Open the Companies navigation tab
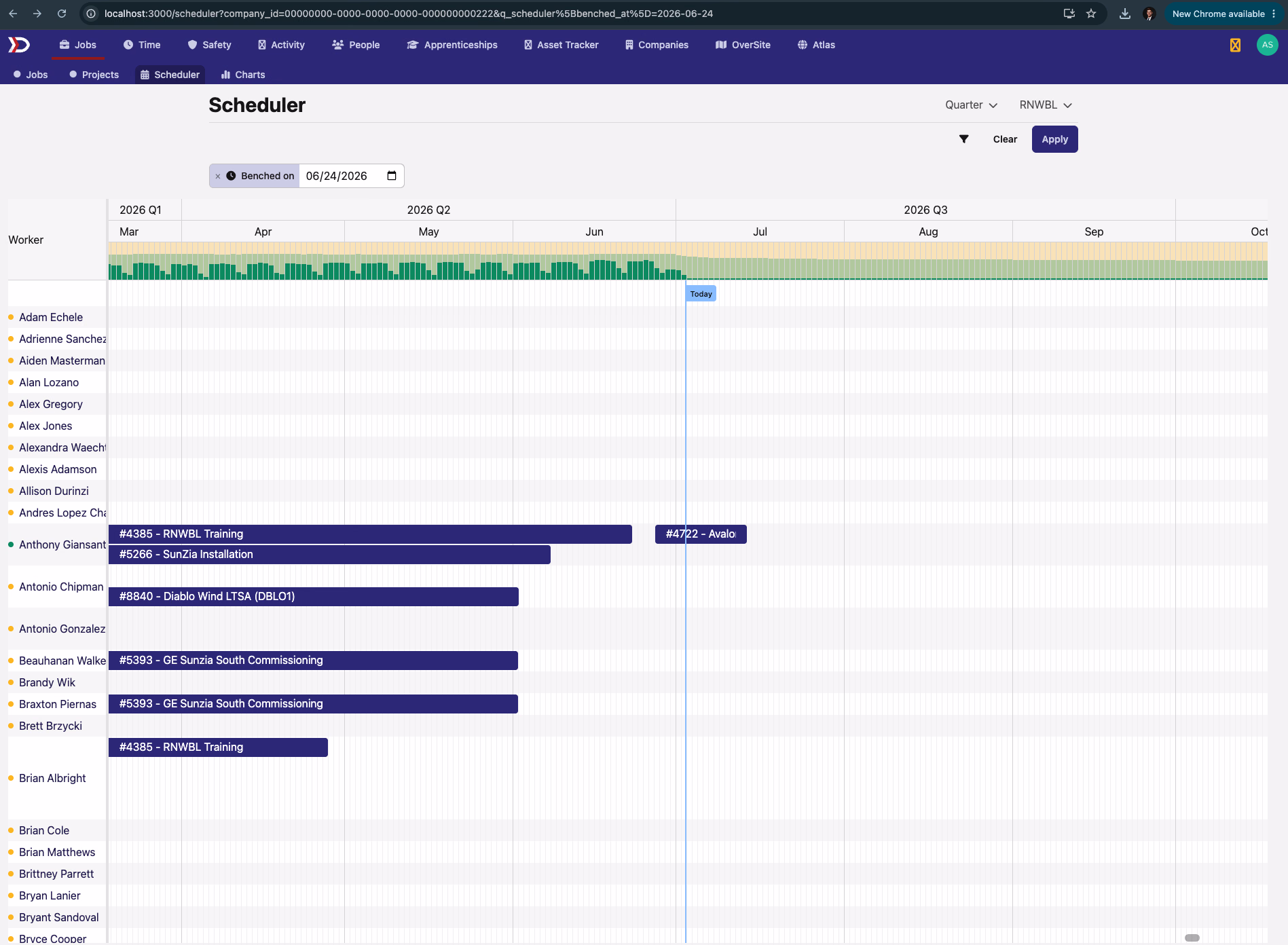The width and height of the screenshot is (1288, 945). pyautogui.click(x=657, y=45)
